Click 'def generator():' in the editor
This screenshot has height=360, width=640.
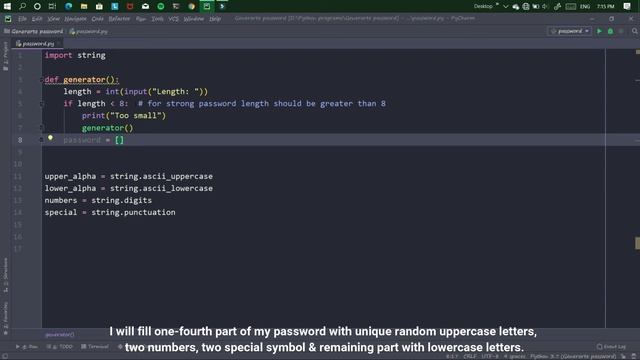pyautogui.click(x=82, y=80)
